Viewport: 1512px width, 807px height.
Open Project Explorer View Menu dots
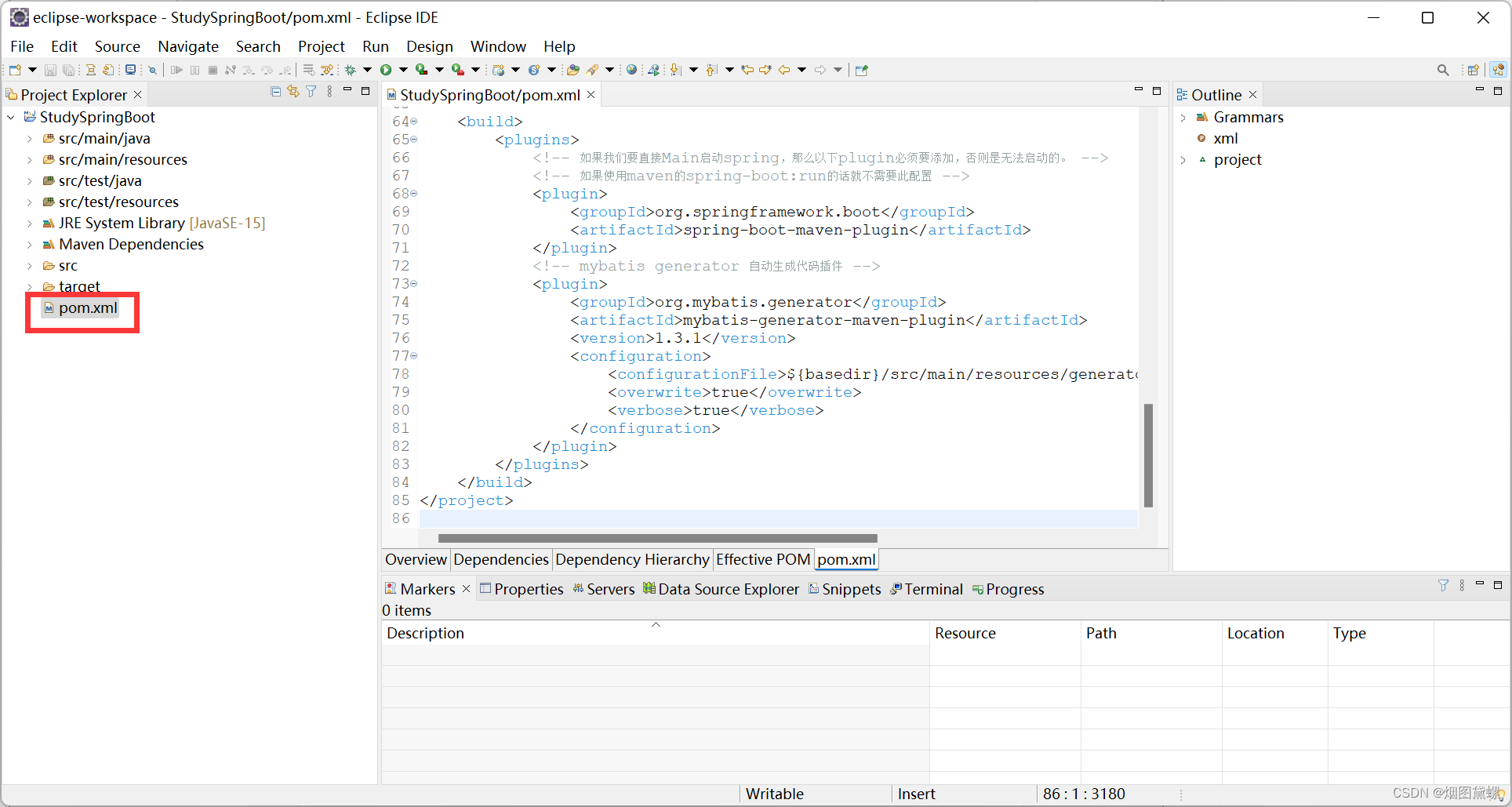click(329, 92)
